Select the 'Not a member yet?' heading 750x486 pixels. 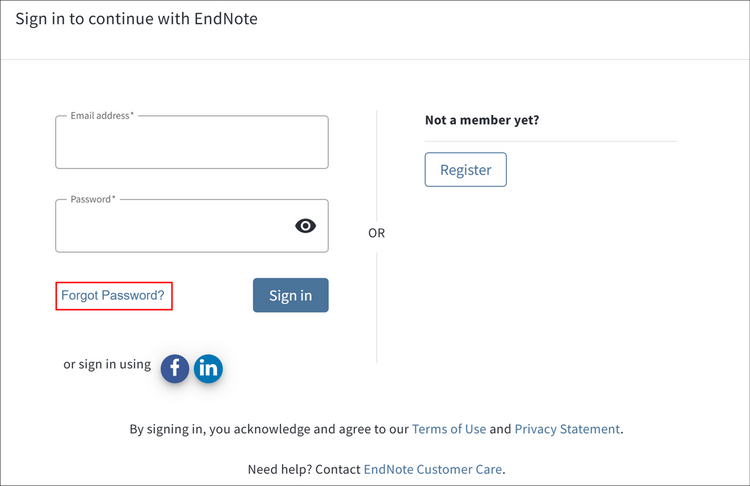pos(482,120)
